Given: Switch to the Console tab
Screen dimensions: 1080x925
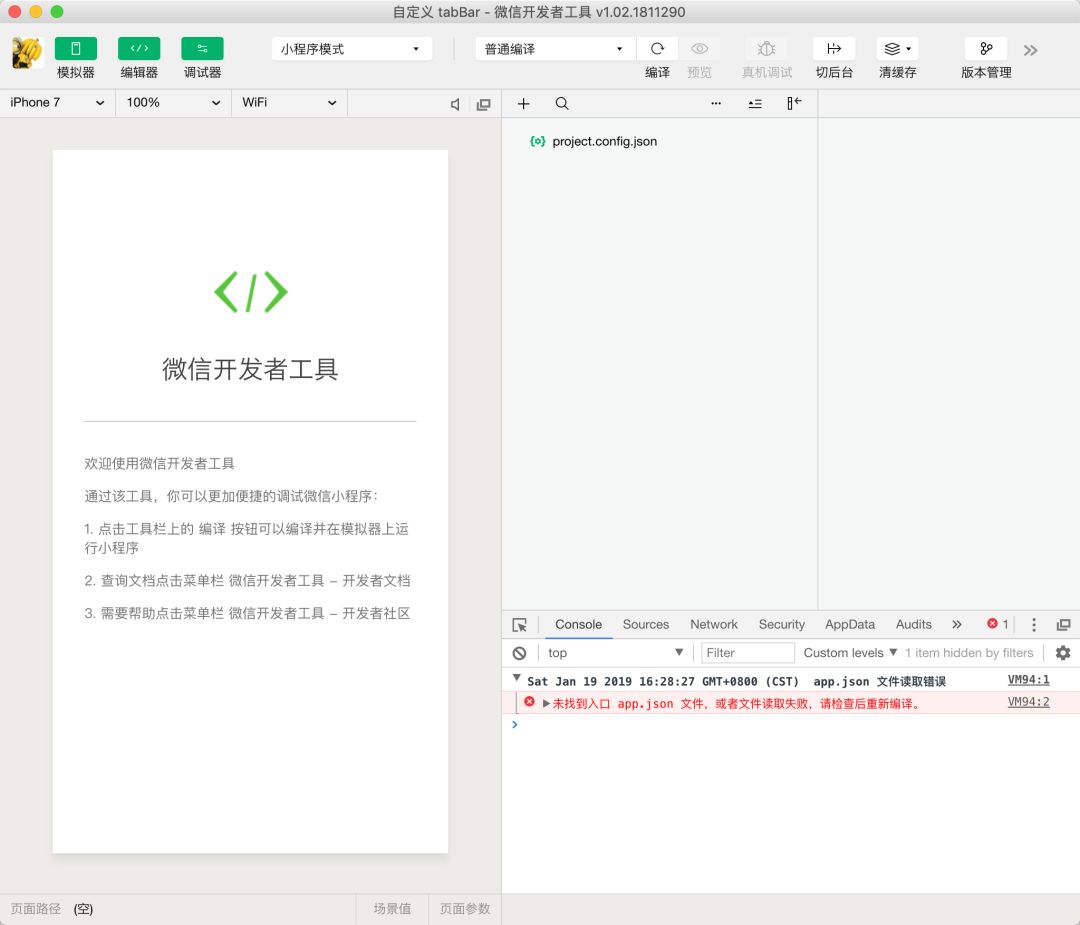Looking at the screenshot, I should (x=579, y=624).
